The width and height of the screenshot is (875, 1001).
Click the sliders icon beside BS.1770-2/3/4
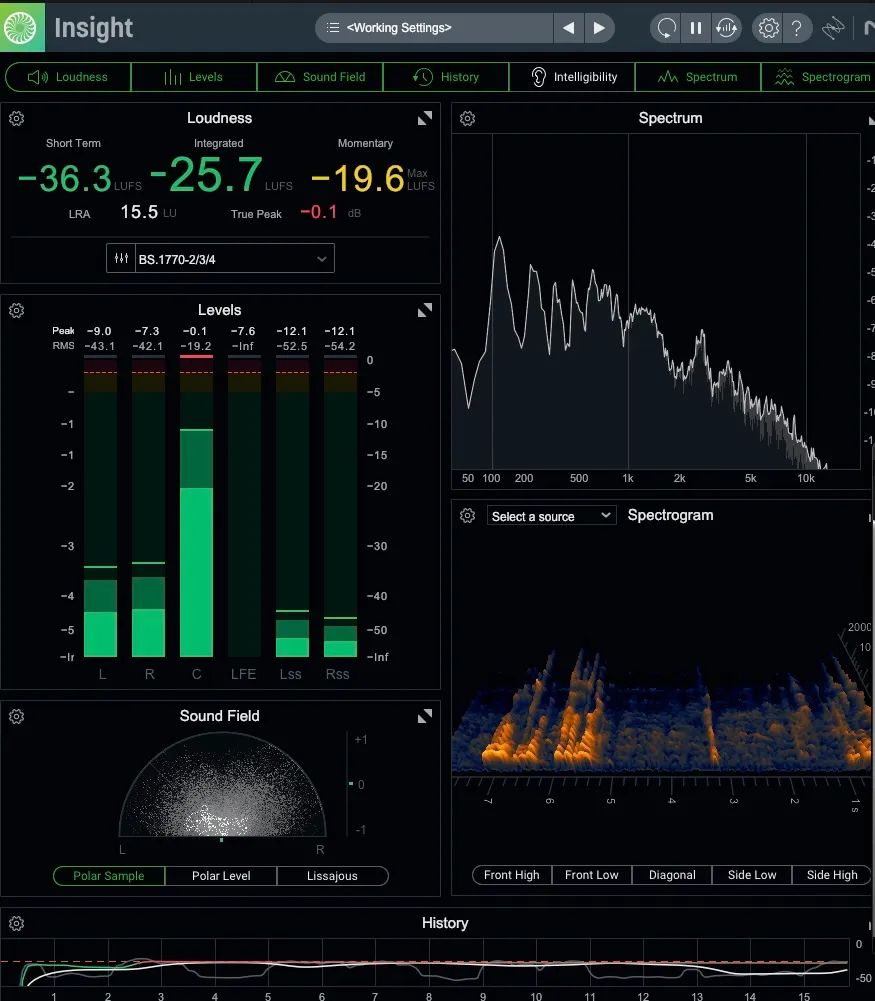point(121,259)
